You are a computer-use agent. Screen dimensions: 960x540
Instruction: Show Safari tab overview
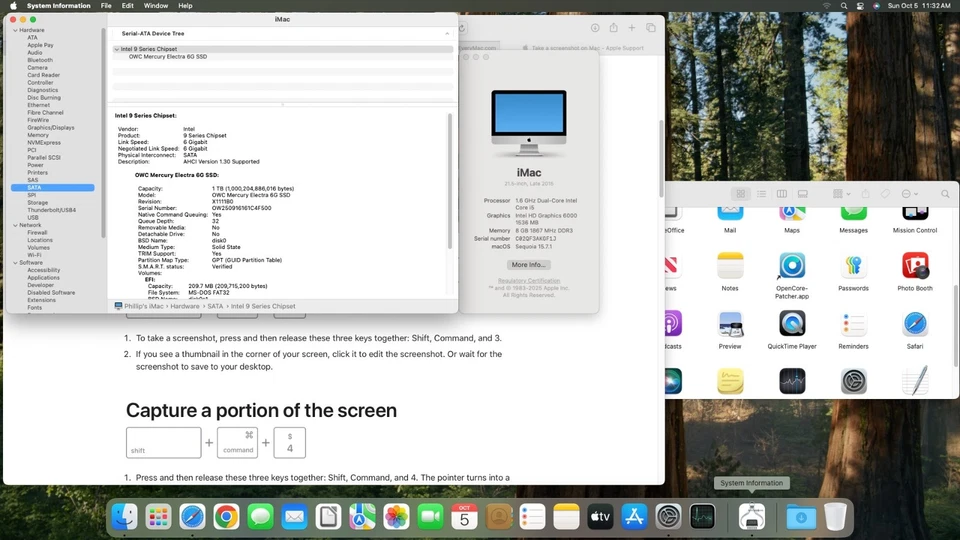click(x=651, y=28)
